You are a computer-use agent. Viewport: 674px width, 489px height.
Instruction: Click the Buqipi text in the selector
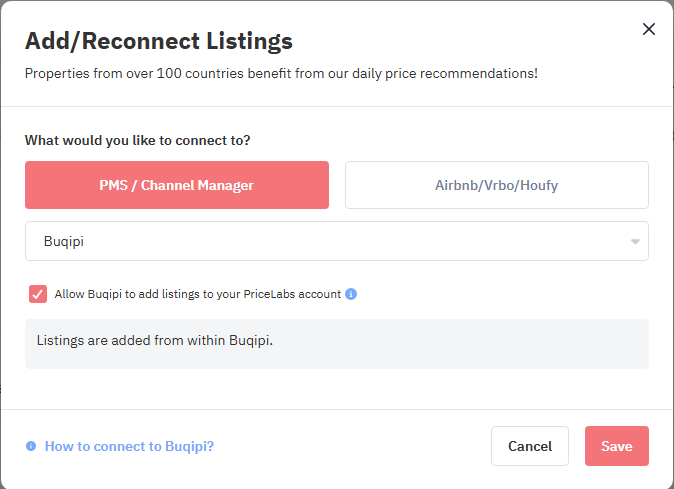pyautogui.click(x=64, y=241)
